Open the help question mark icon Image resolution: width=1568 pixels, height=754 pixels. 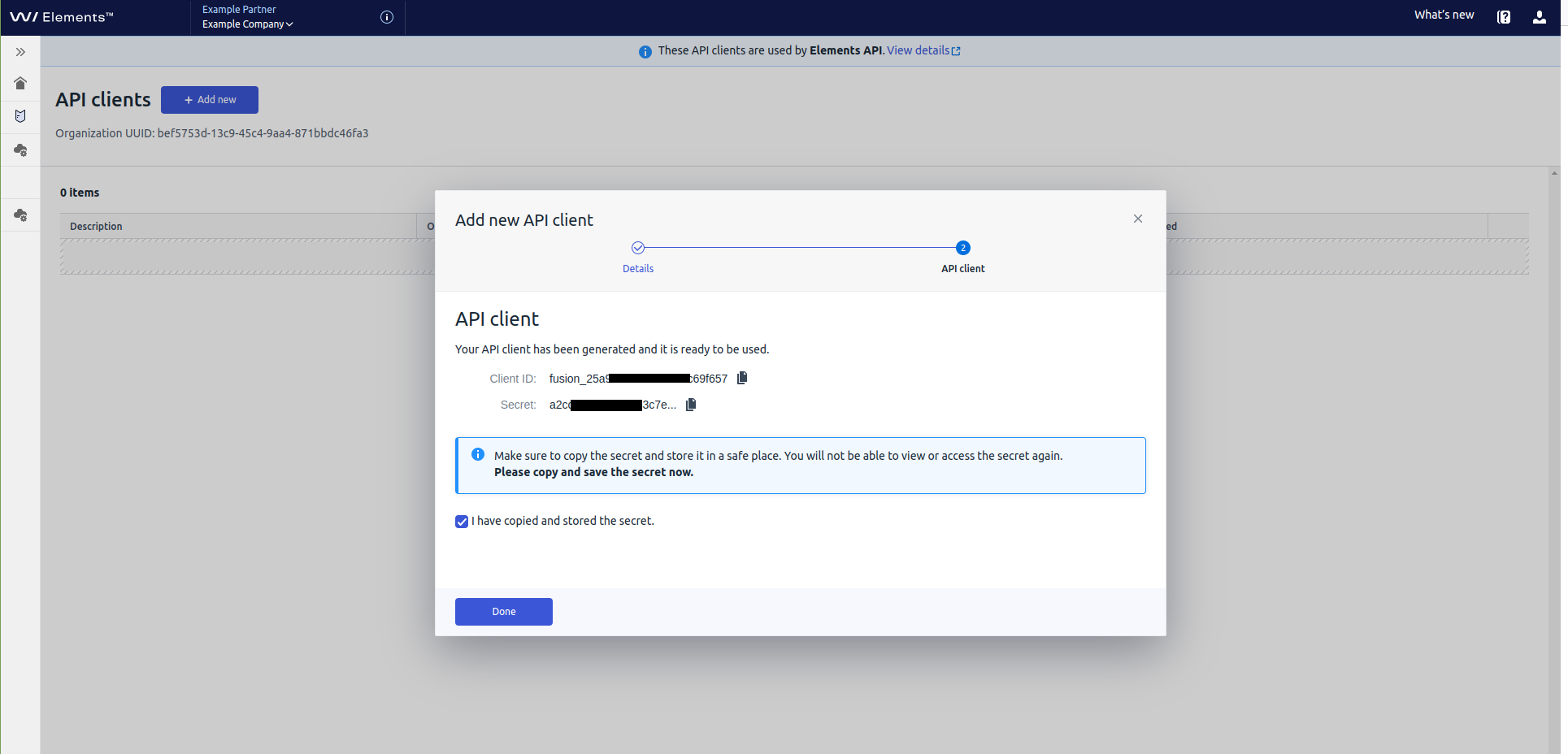coord(1504,17)
